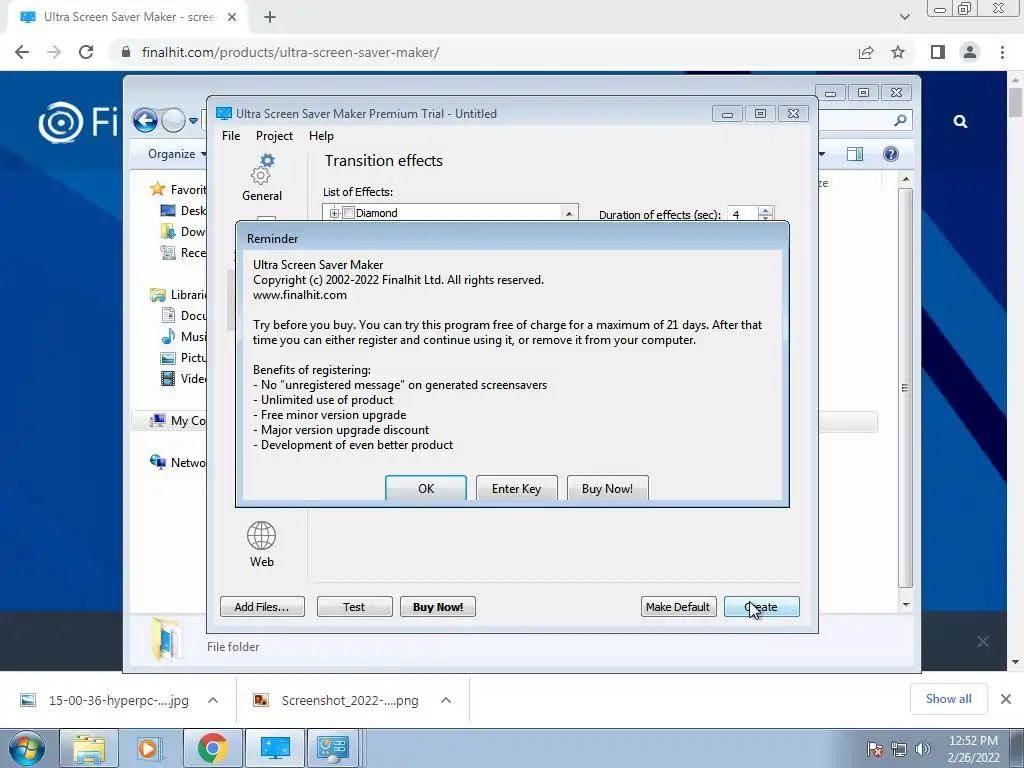Viewport: 1024px width, 768px height.
Task: Open Explorer help question mark icon
Action: (891, 153)
